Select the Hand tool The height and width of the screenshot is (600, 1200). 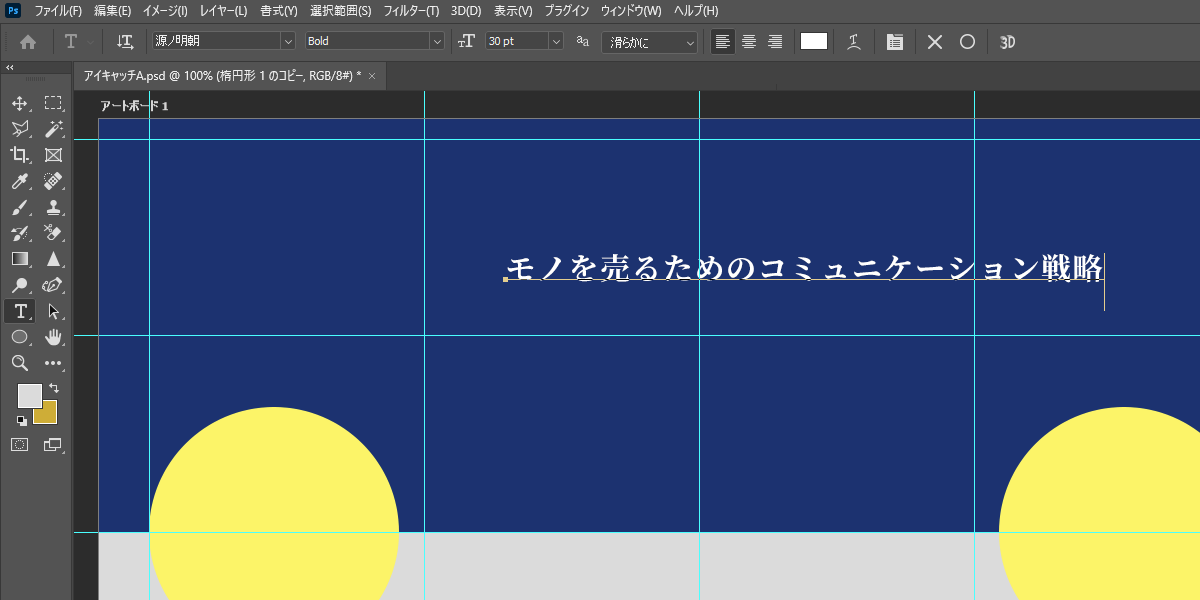(53, 337)
